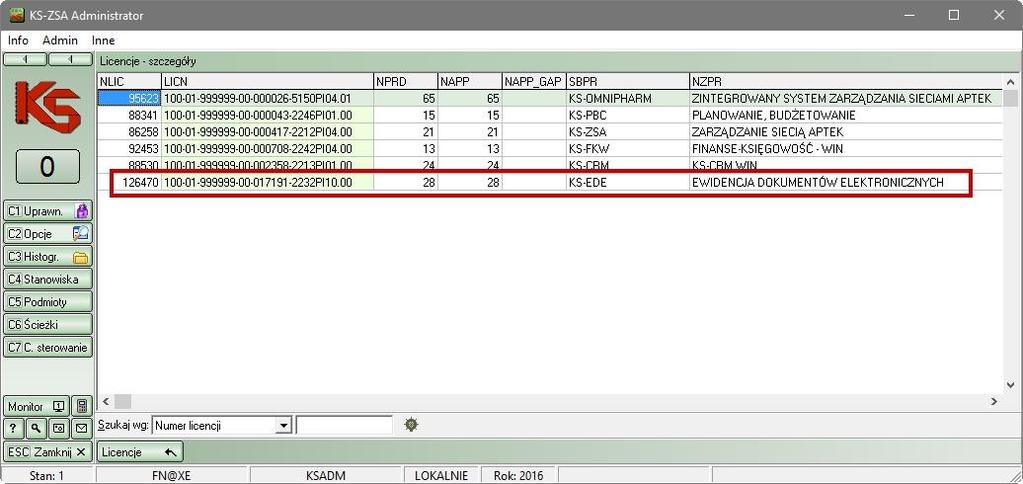Open C5 Podmioty section
Image resolution: width=1023 pixels, height=484 pixels.
48,302
